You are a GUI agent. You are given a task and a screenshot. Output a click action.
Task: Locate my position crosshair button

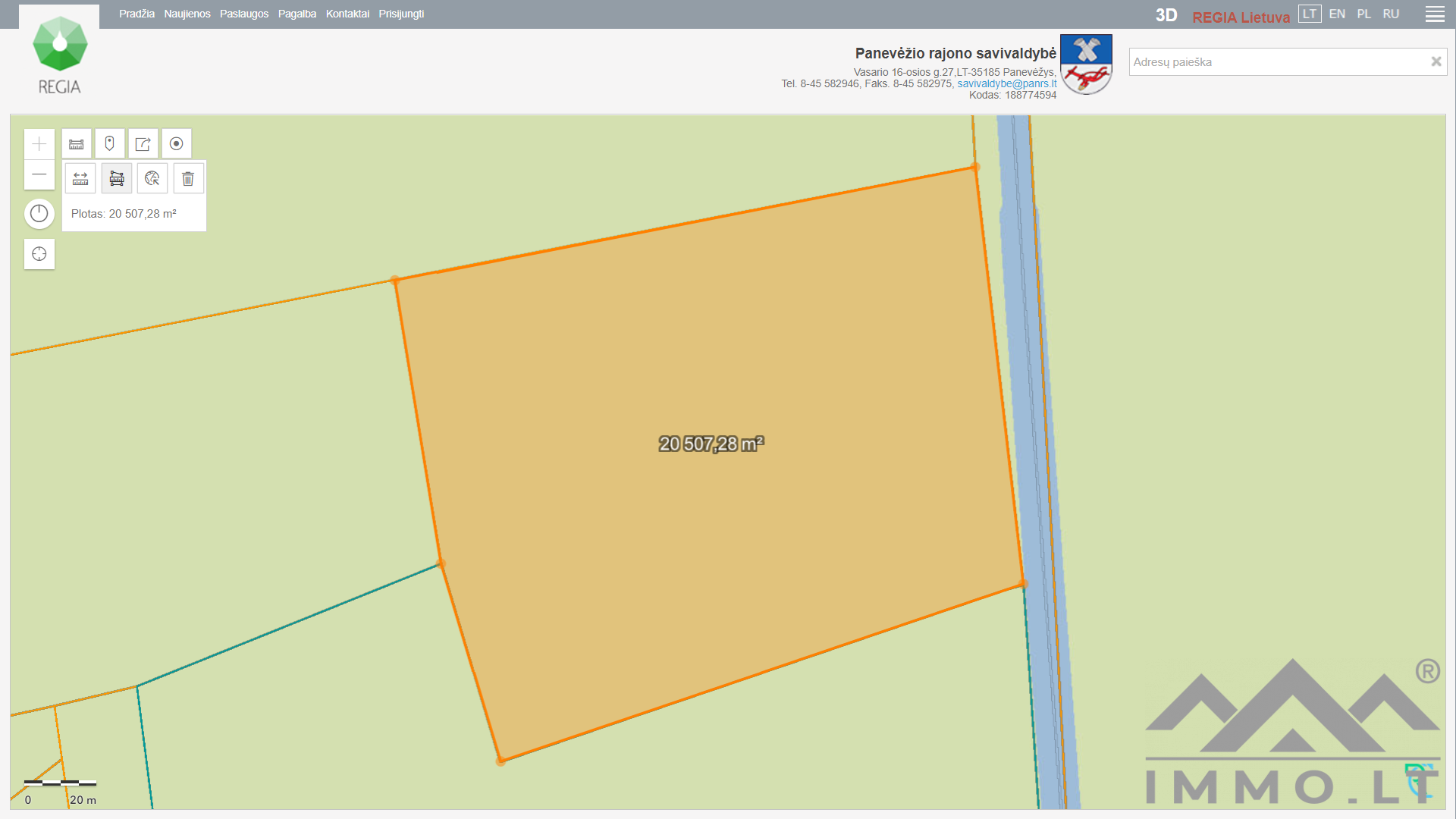pos(39,254)
